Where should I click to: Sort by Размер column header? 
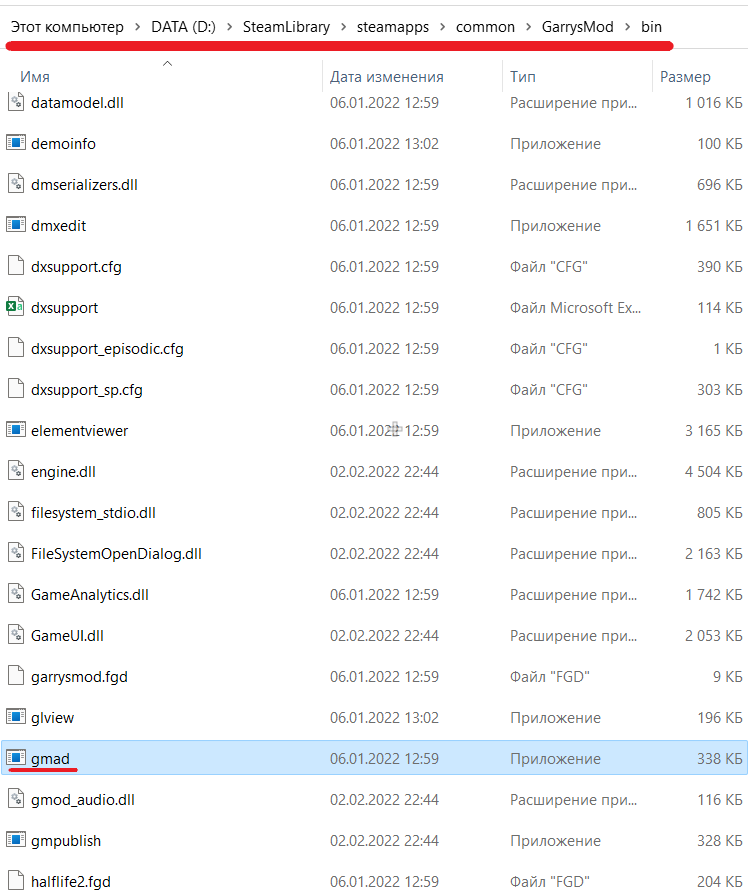[685, 77]
